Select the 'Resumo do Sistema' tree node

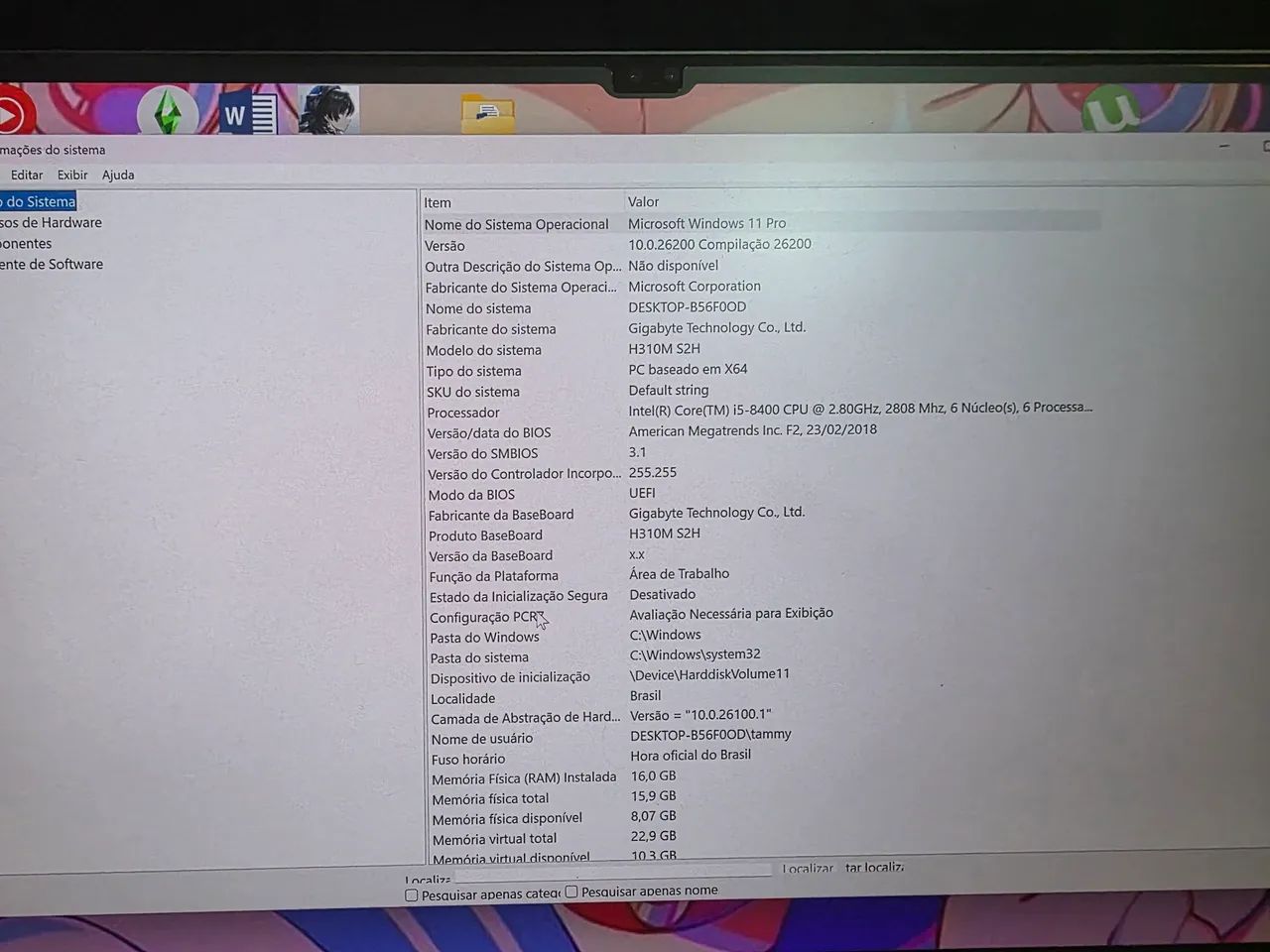[38, 201]
